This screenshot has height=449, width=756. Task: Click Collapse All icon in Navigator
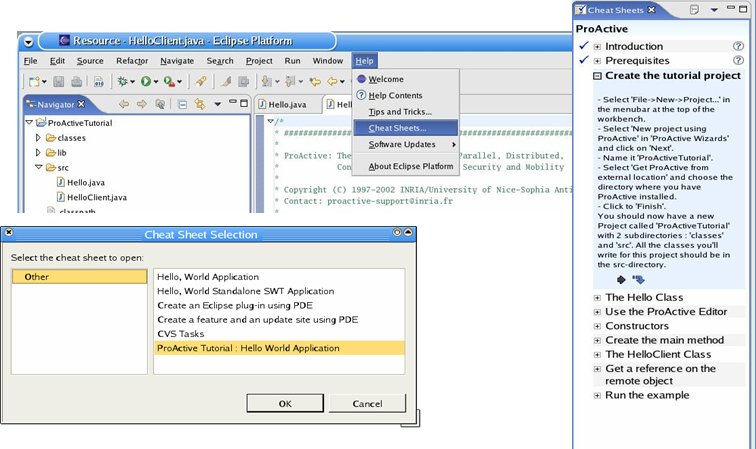pyautogui.click(x=182, y=104)
